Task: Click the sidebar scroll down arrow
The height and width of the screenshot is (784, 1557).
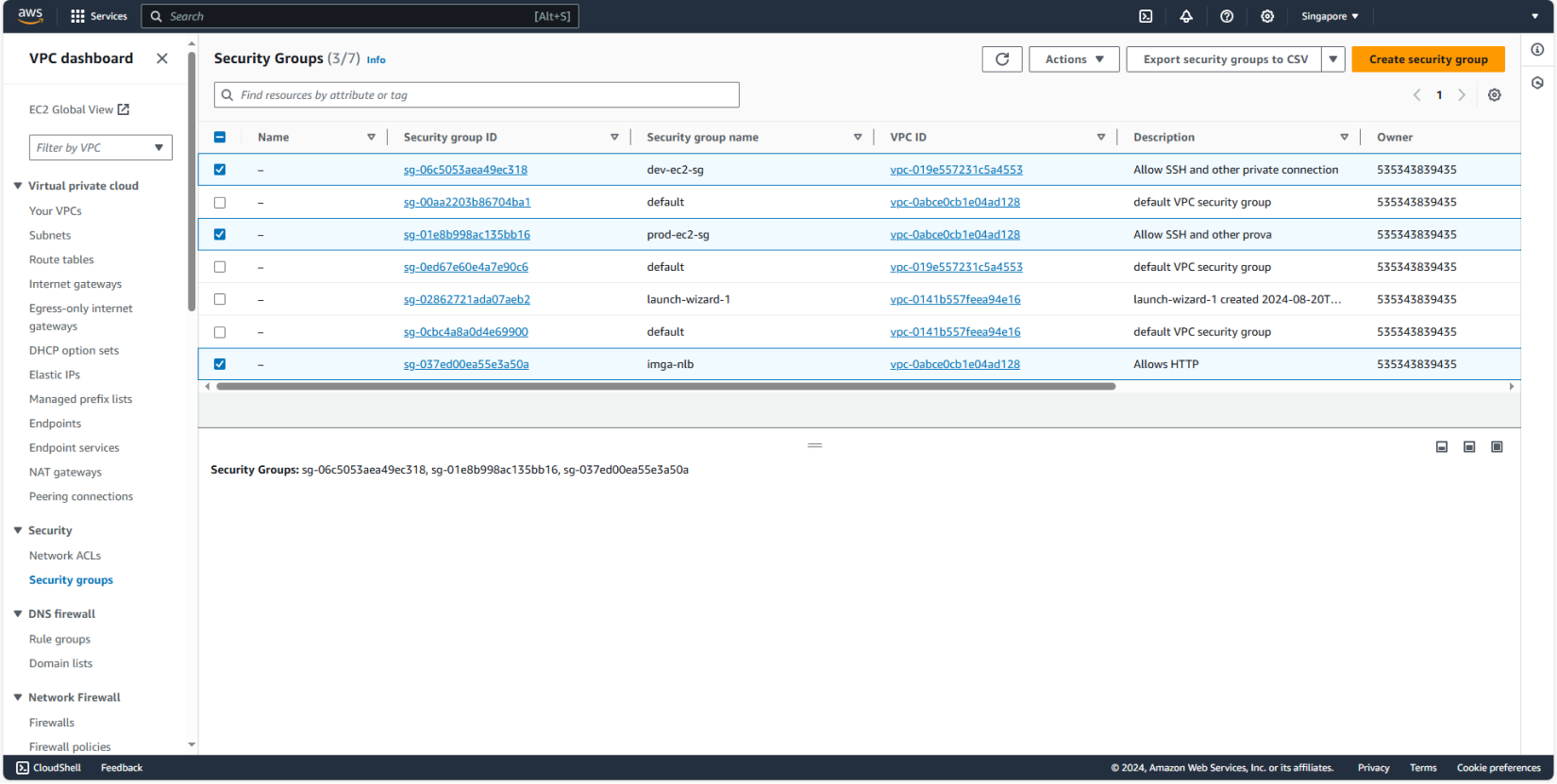Action: (x=192, y=745)
